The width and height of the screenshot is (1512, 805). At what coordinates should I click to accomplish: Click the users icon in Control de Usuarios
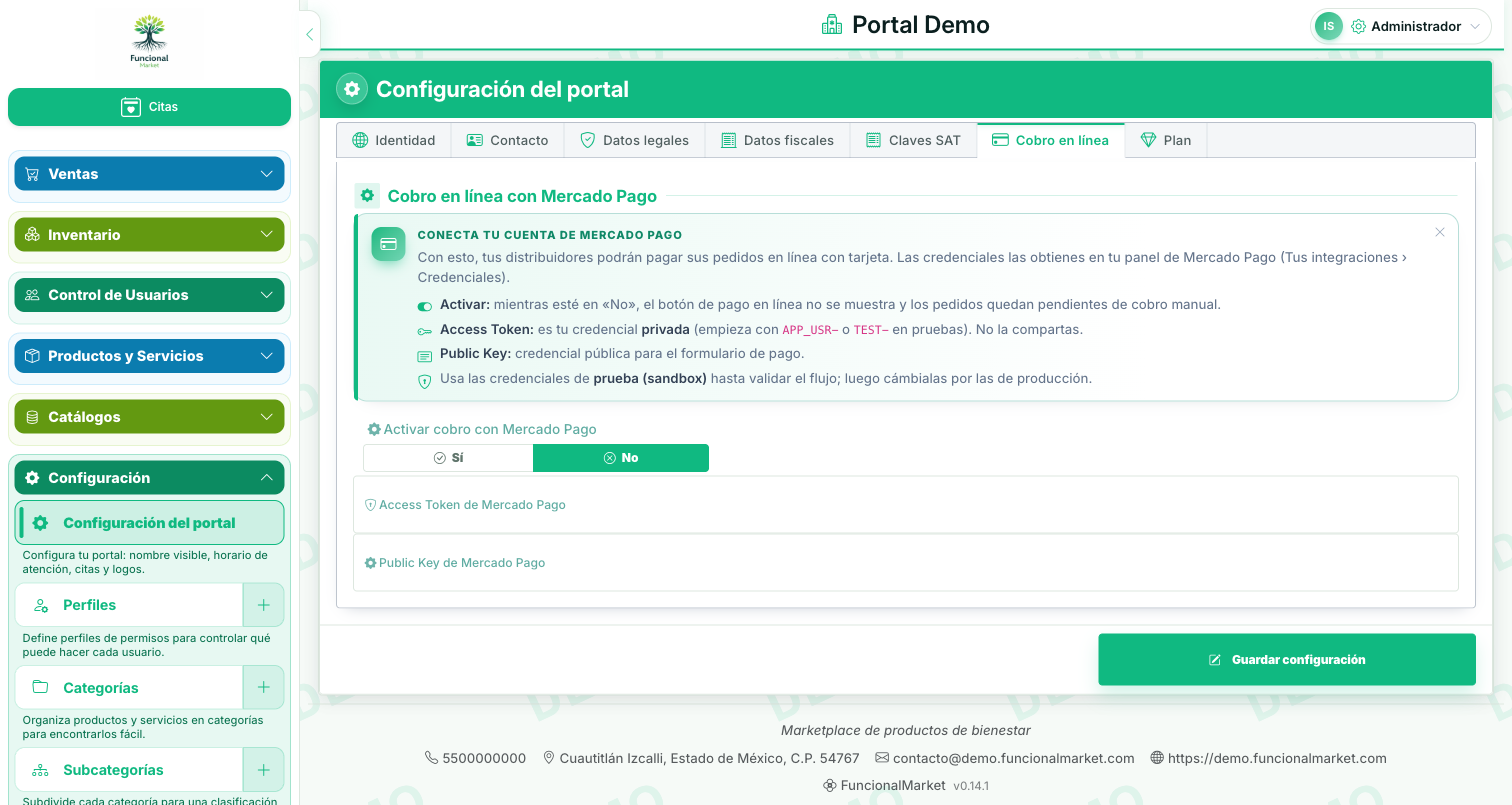[32, 295]
